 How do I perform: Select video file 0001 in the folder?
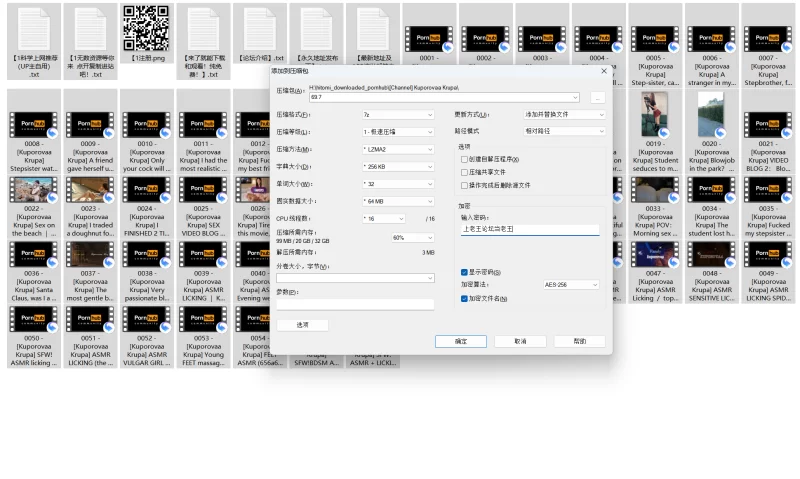tap(430, 40)
